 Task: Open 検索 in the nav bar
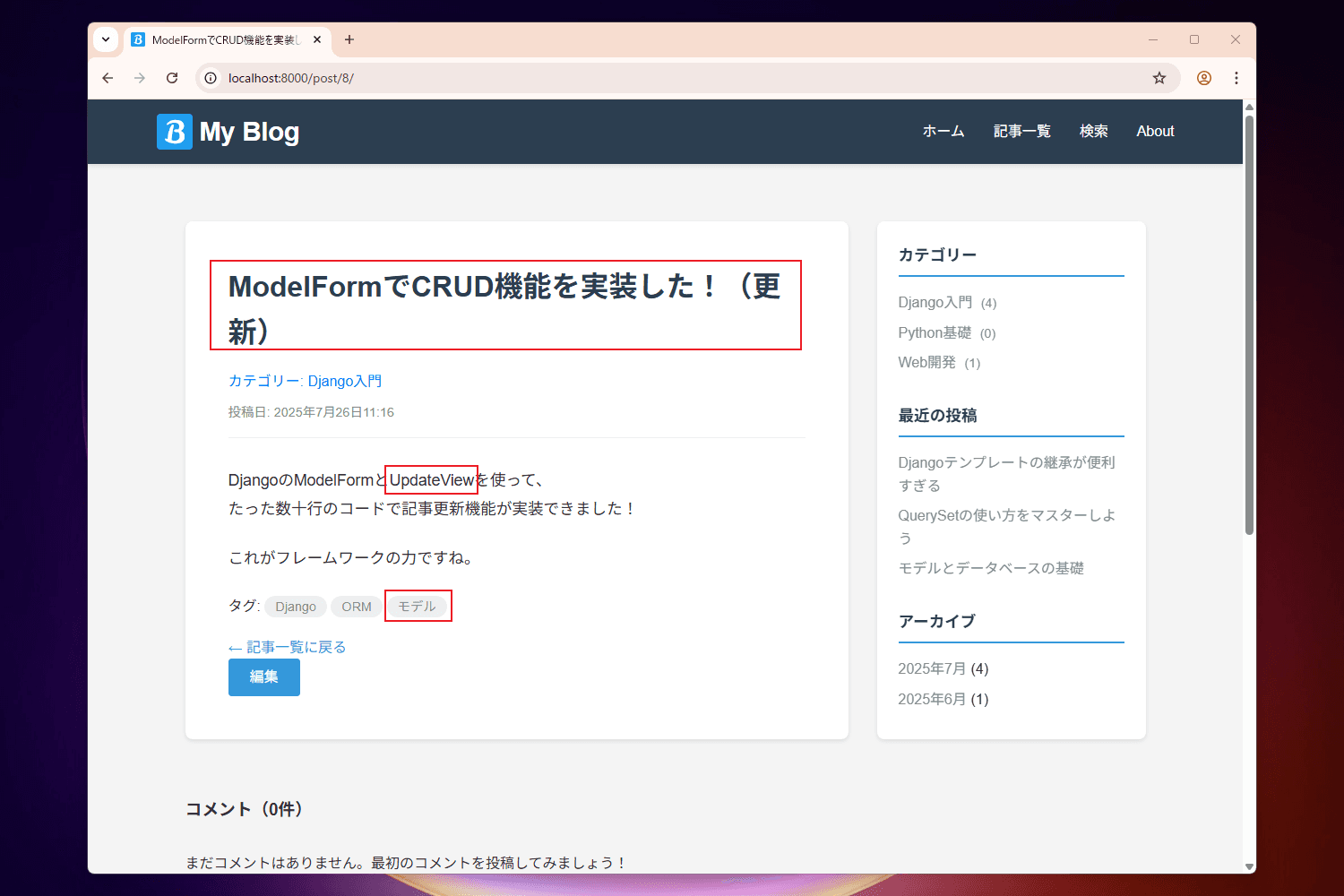pos(1094,131)
